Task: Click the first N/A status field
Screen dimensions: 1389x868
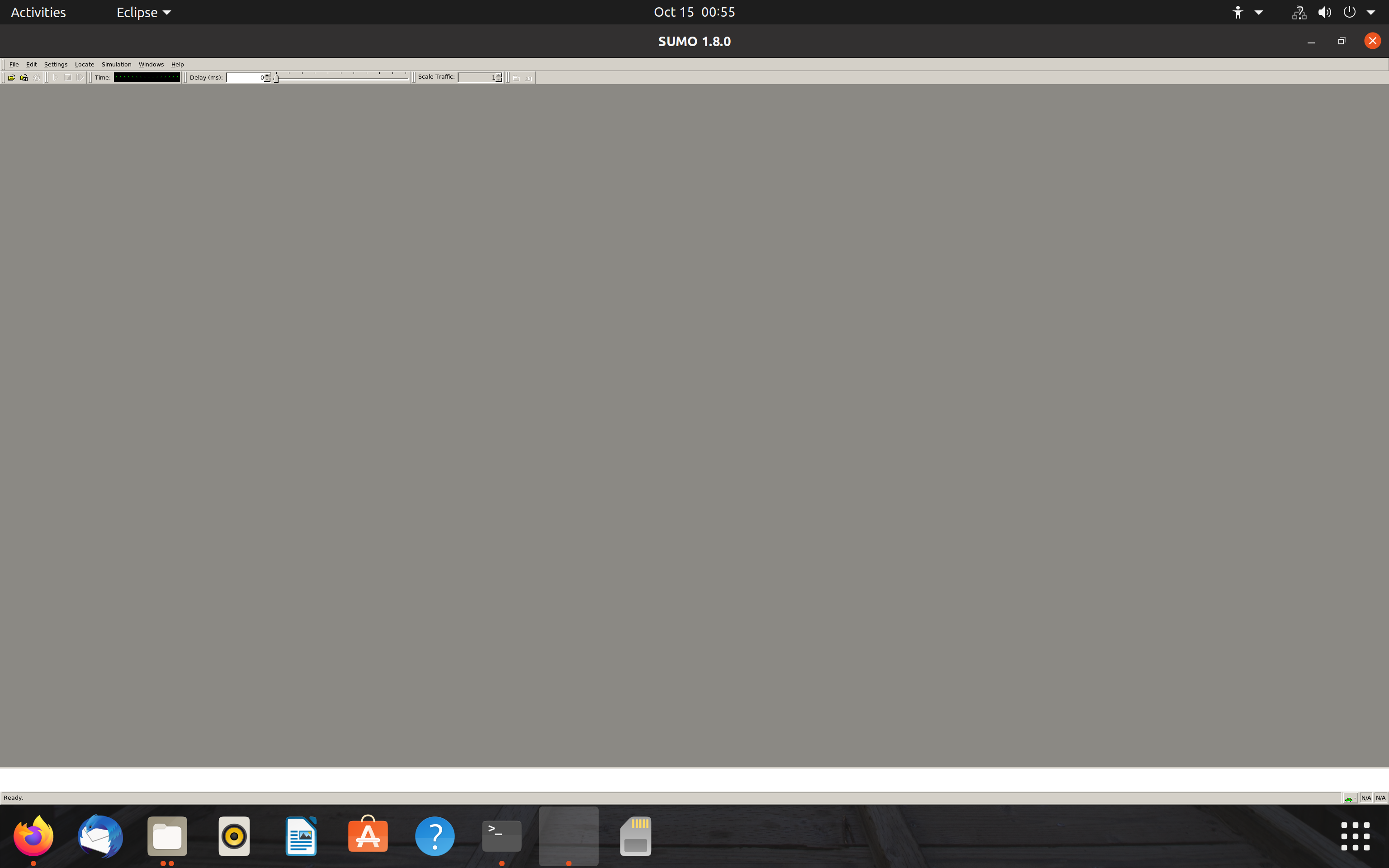Action: tap(1366, 798)
